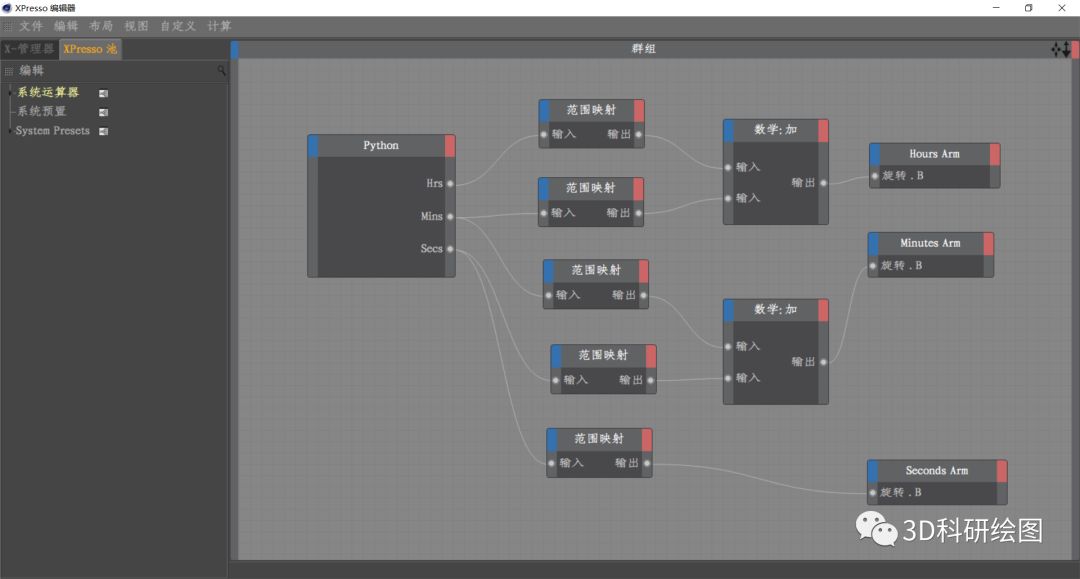Click the library icon beside System Presets
The width and height of the screenshot is (1080, 579).
103,131
